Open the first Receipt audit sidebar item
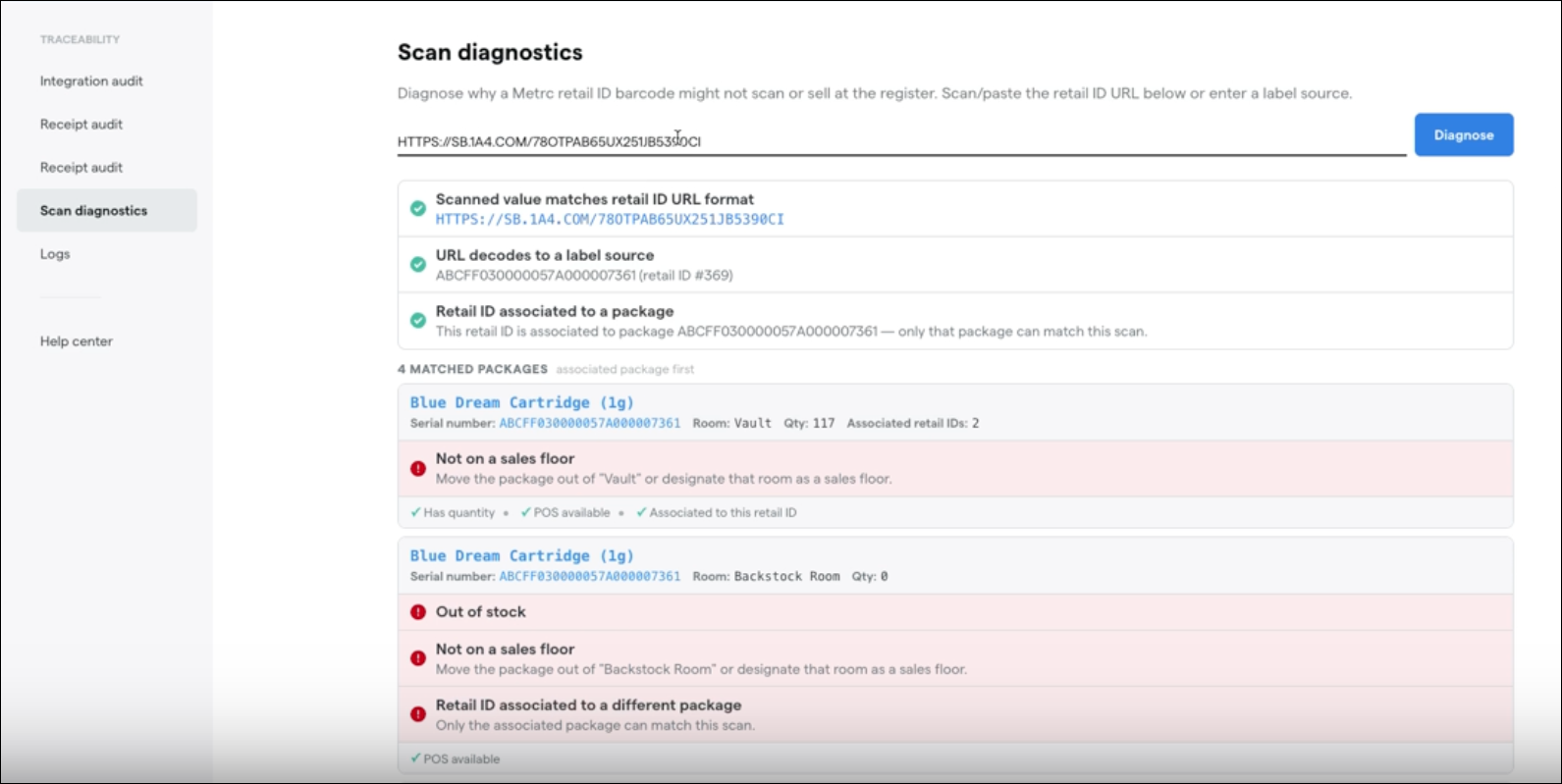The height and width of the screenshot is (784, 1562). [81, 125]
